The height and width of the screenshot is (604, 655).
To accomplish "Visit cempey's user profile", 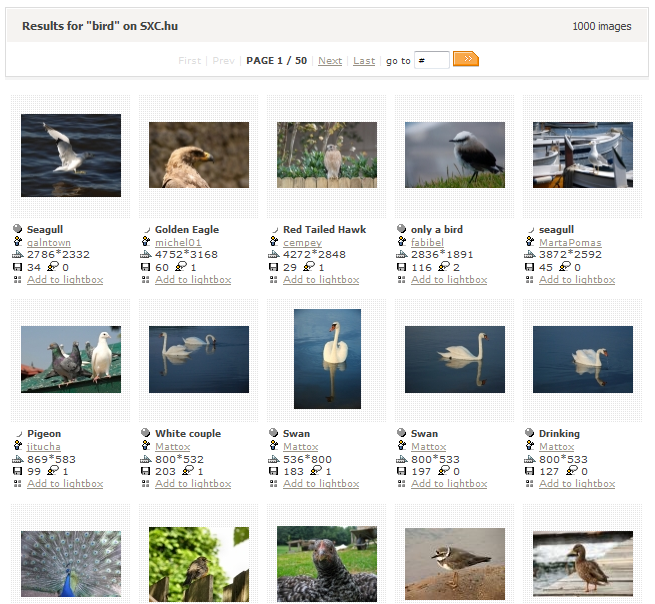I will click(x=302, y=242).
